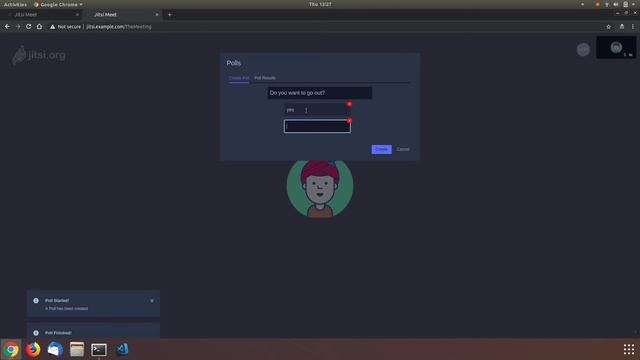Click the 'Poll Started!' notification info icon

click(x=36, y=300)
